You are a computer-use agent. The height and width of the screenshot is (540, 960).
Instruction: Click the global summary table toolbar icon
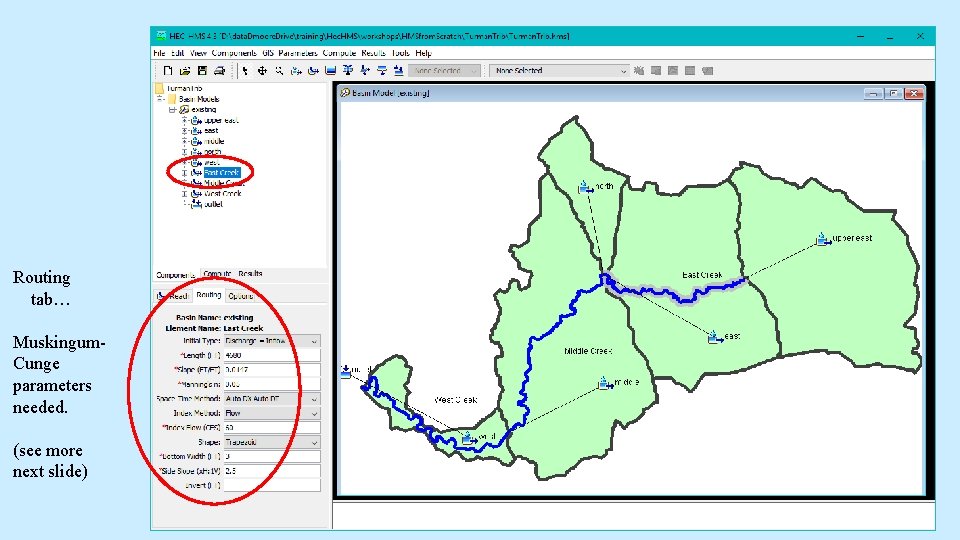[656, 71]
